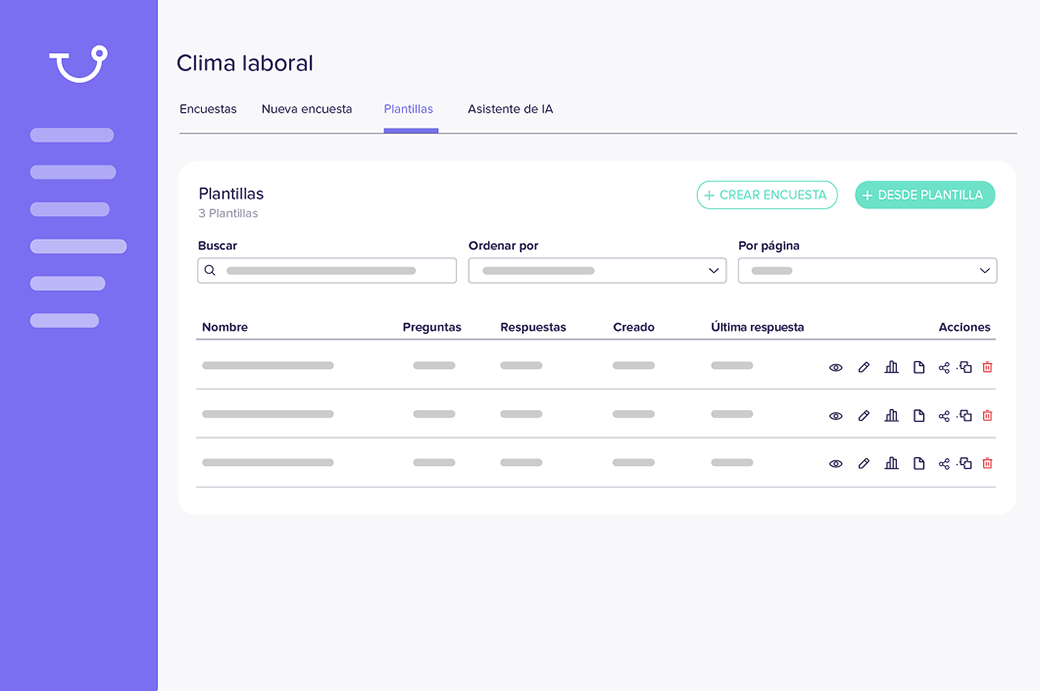Share the second template via the share icon

[944, 416]
